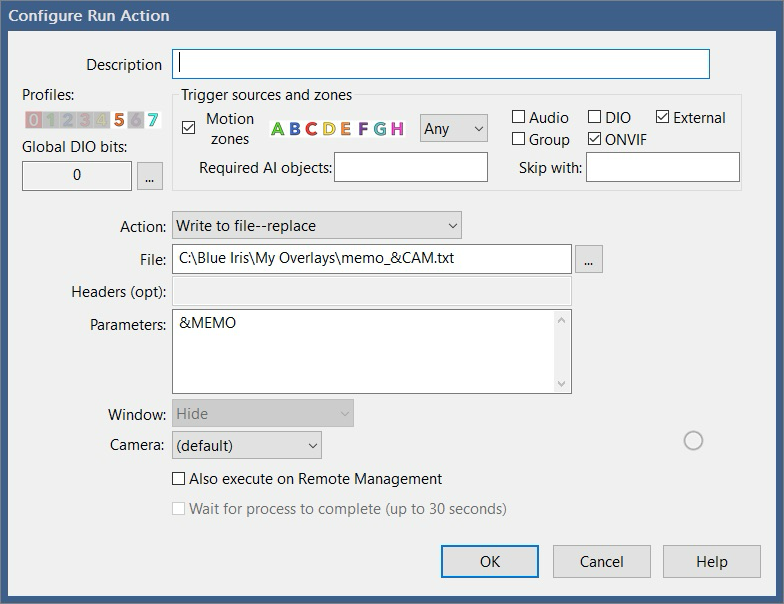Viewport: 784px width, 604px height.
Task: Select motion zone C letter
Action: point(311,129)
